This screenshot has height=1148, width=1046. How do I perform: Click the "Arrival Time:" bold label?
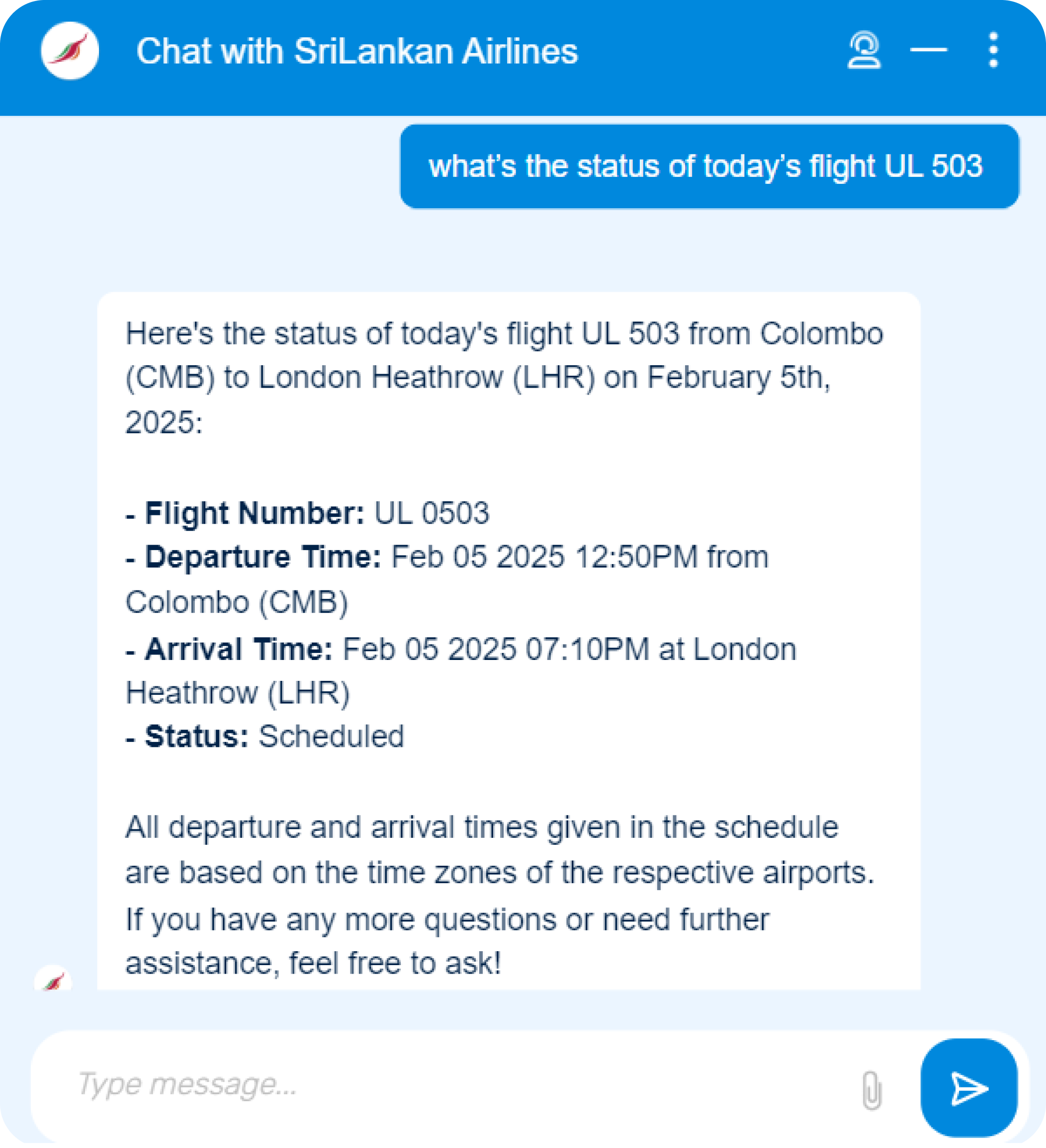pyautogui.click(x=238, y=649)
